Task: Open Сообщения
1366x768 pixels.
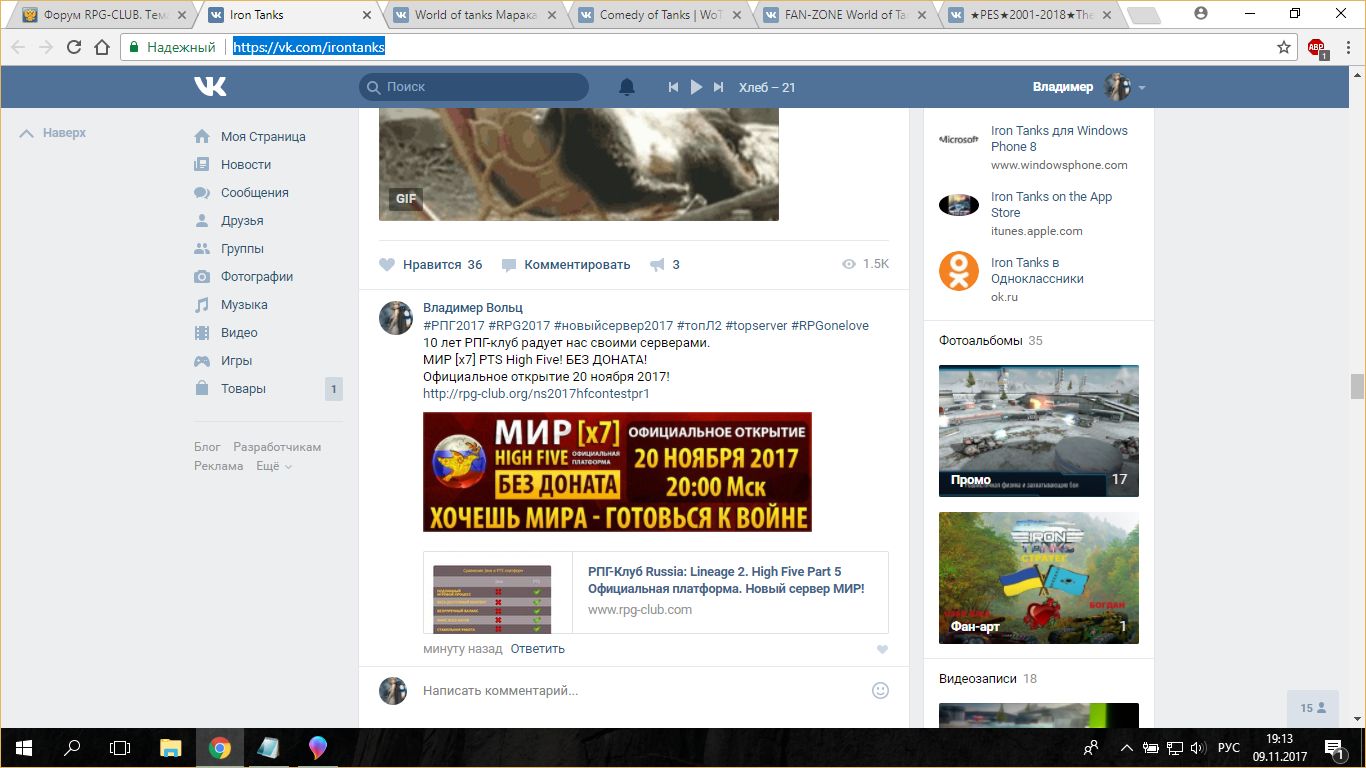Action: 255,193
